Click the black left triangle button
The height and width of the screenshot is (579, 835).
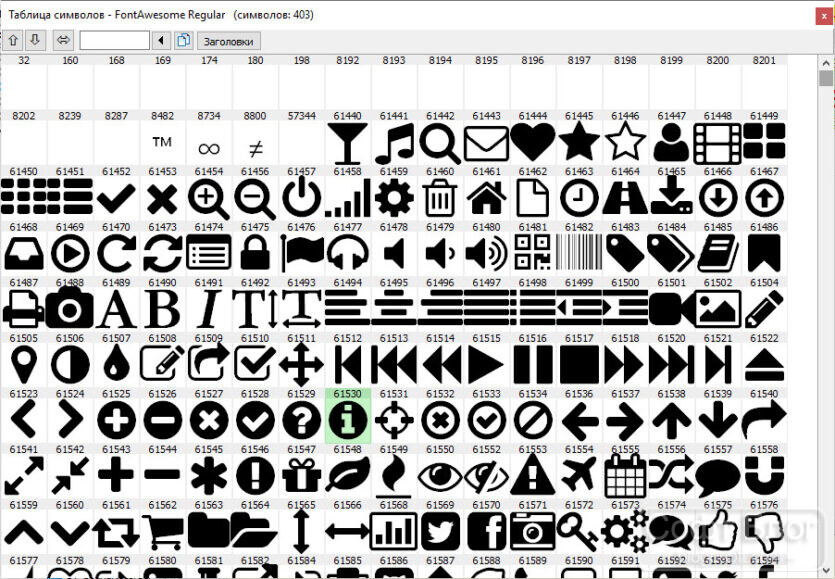(161, 40)
